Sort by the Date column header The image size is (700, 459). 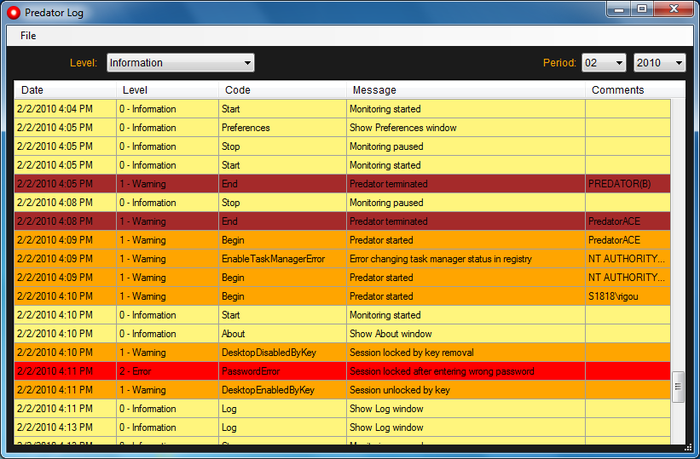(x=65, y=90)
